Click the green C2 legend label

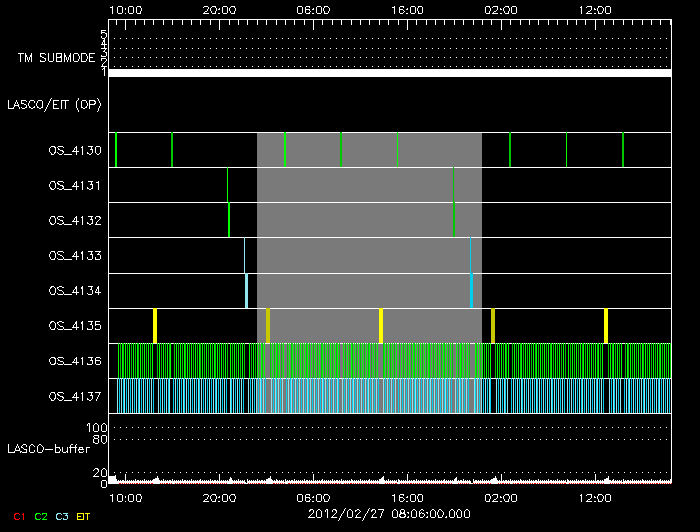[x=41, y=516]
